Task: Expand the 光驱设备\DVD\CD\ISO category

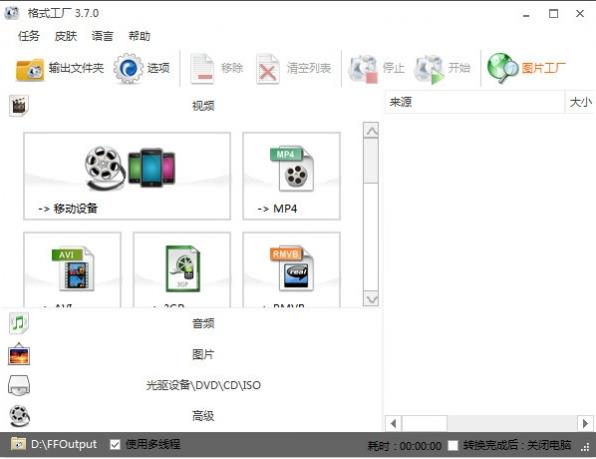Action: [203, 385]
